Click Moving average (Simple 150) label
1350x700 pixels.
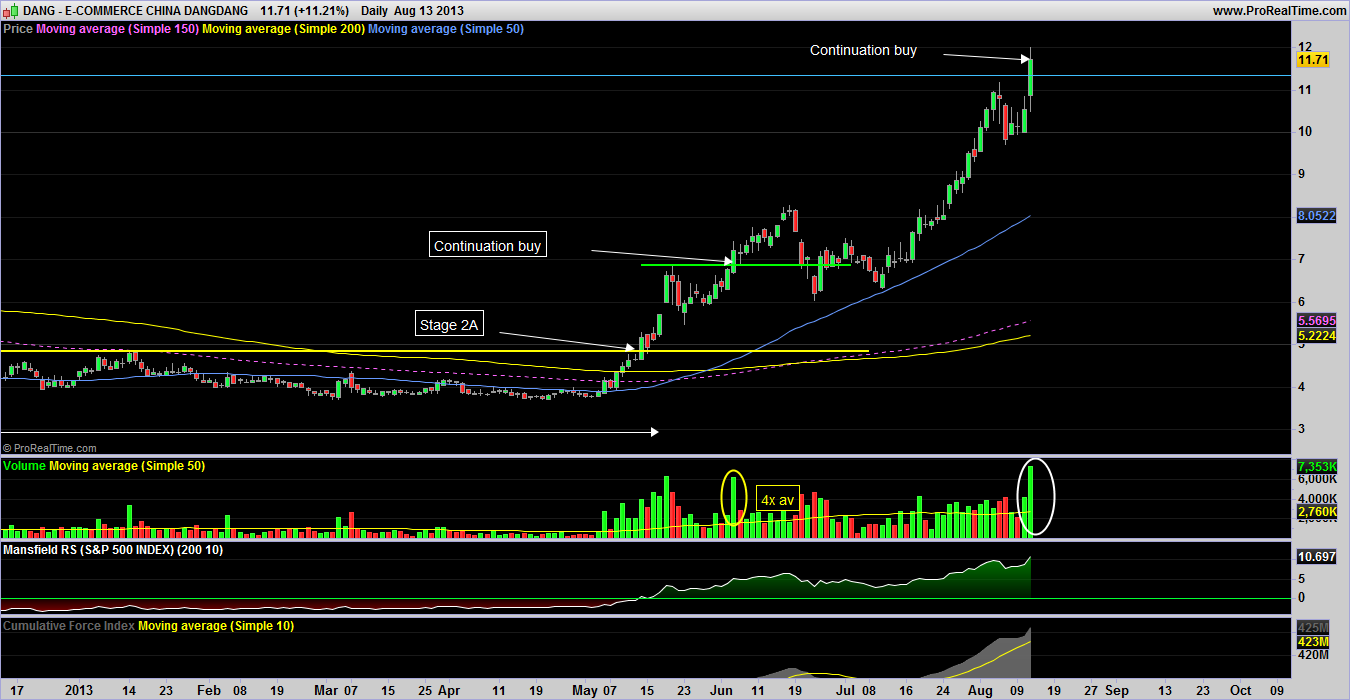(x=117, y=29)
